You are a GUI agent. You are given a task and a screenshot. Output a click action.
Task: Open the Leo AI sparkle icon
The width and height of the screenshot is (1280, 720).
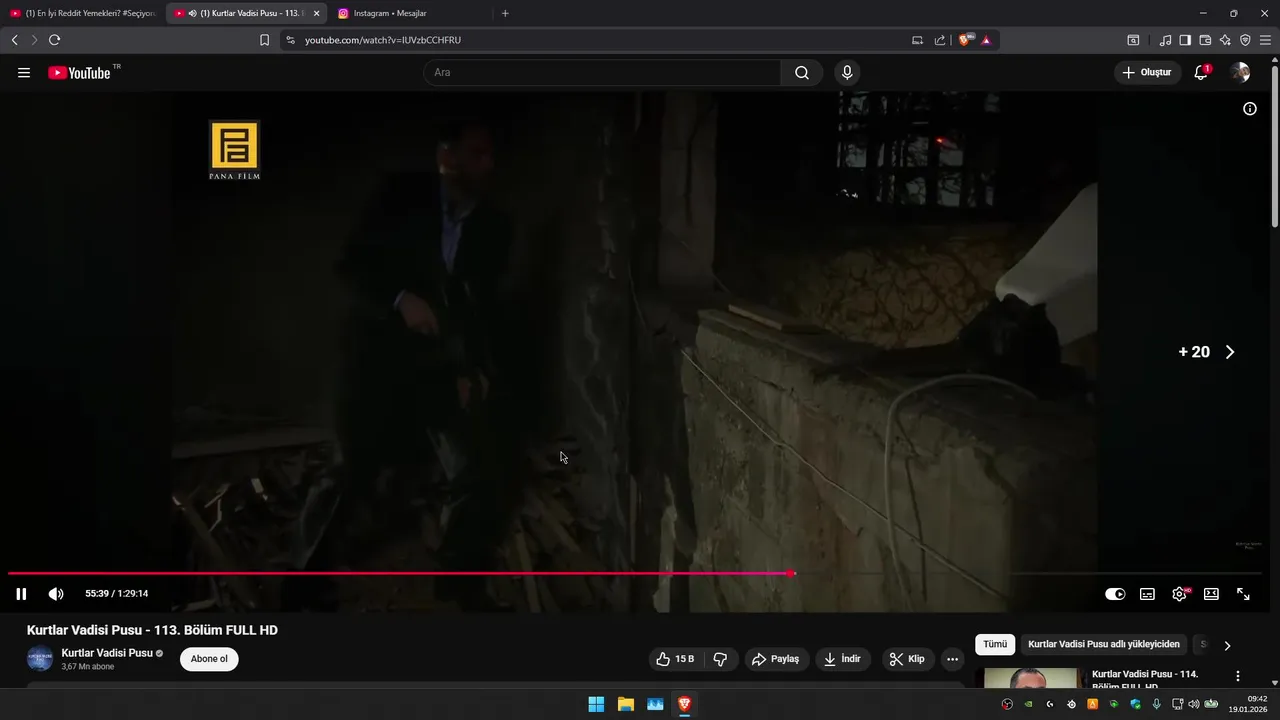click(x=1225, y=40)
